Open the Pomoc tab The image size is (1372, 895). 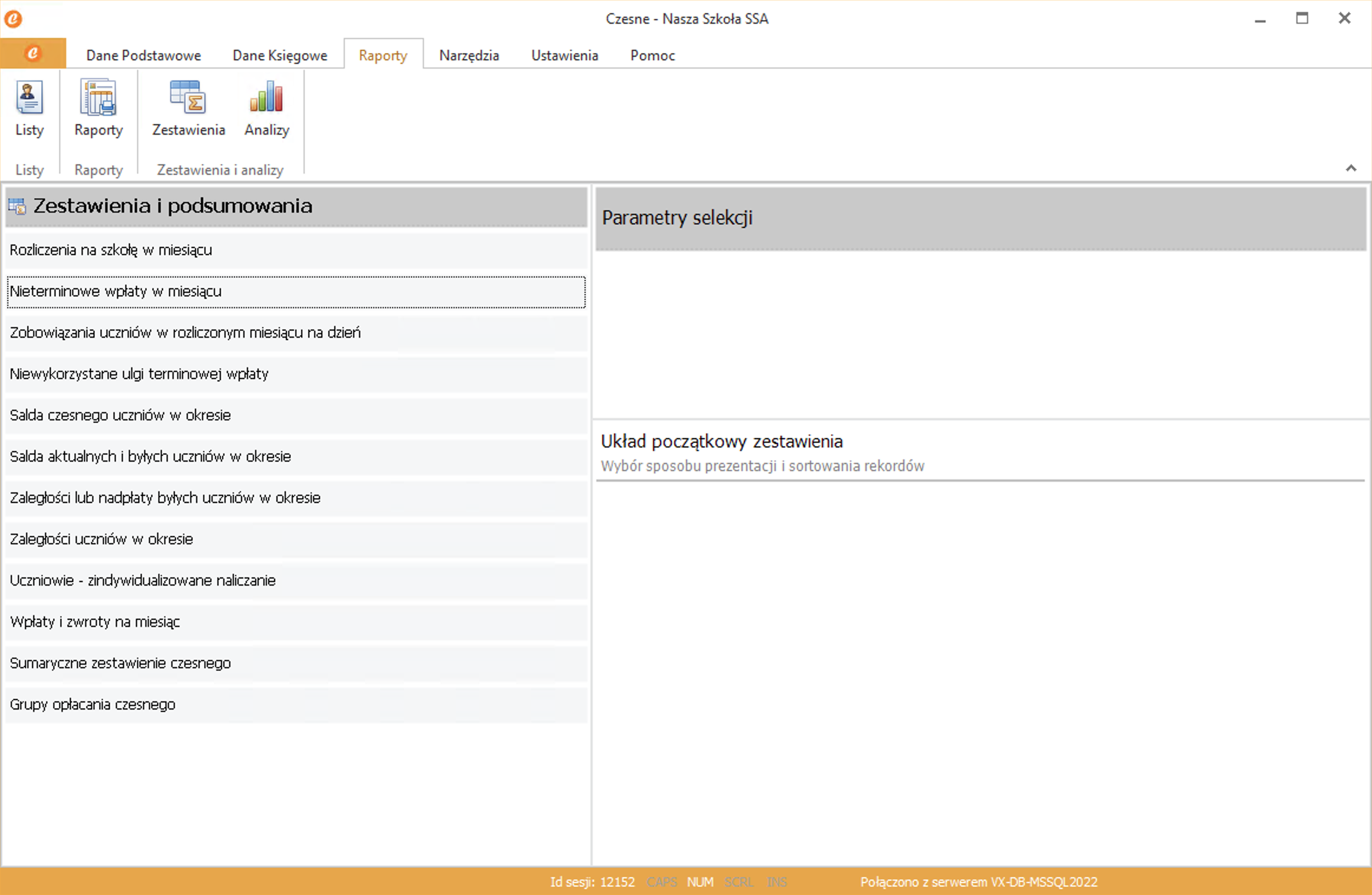pyautogui.click(x=652, y=55)
